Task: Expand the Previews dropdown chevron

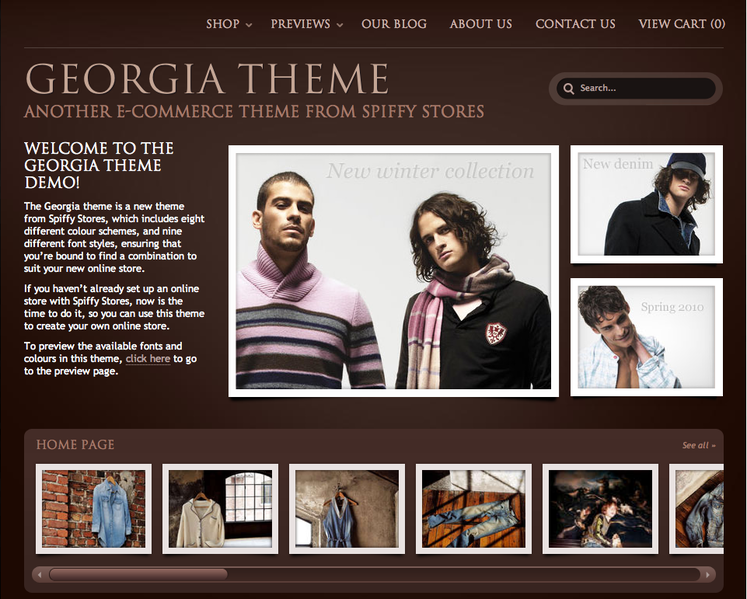Action: click(x=340, y=25)
